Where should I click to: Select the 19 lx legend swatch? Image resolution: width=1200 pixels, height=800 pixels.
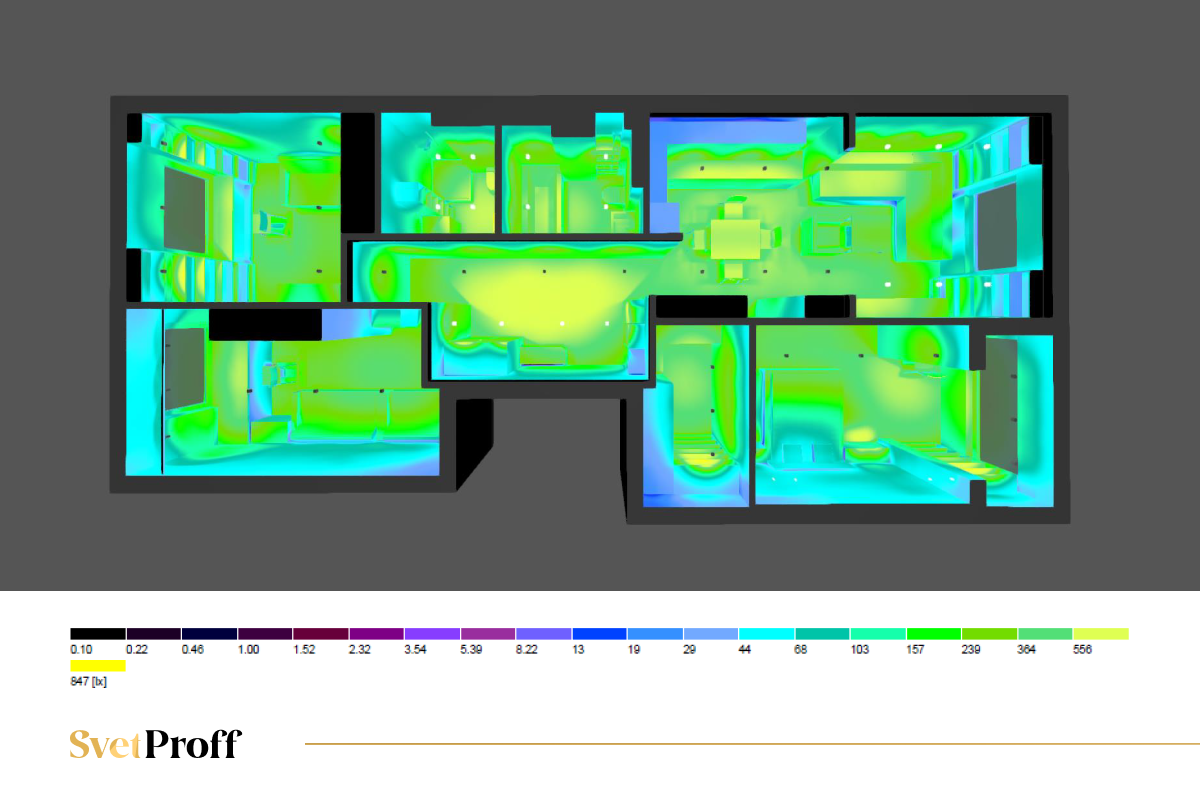[x=655, y=634]
